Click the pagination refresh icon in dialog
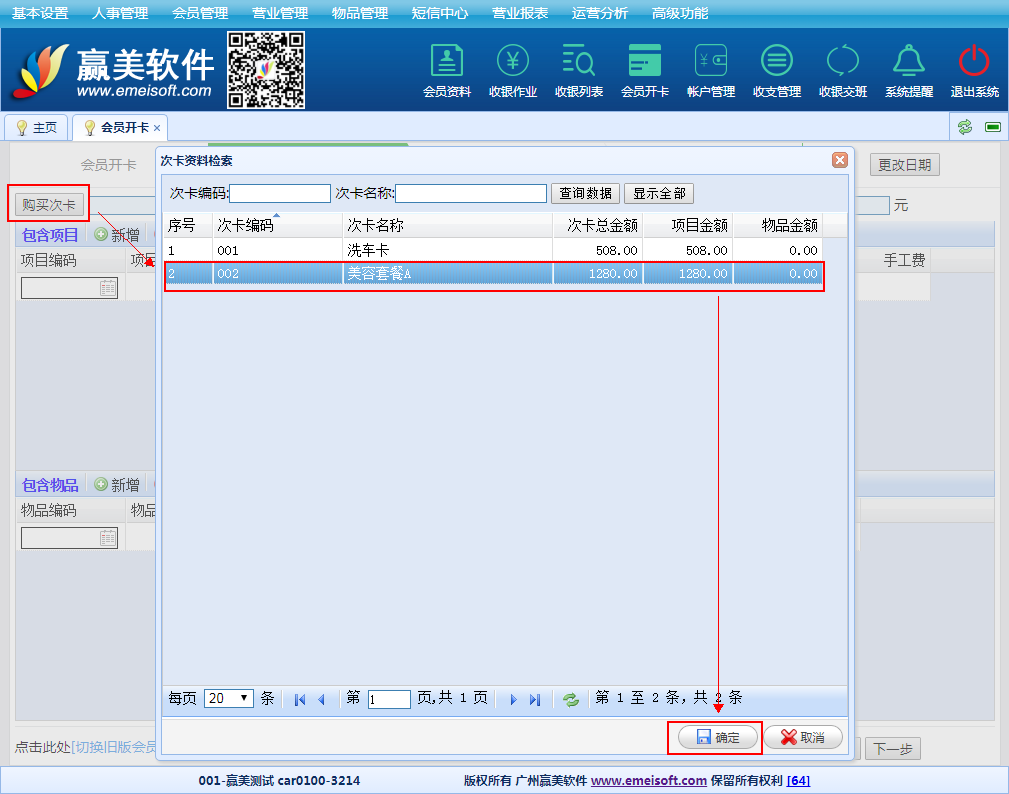Image resolution: width=1009 pixels, height=794 pixels. click(x=571, y=699)
